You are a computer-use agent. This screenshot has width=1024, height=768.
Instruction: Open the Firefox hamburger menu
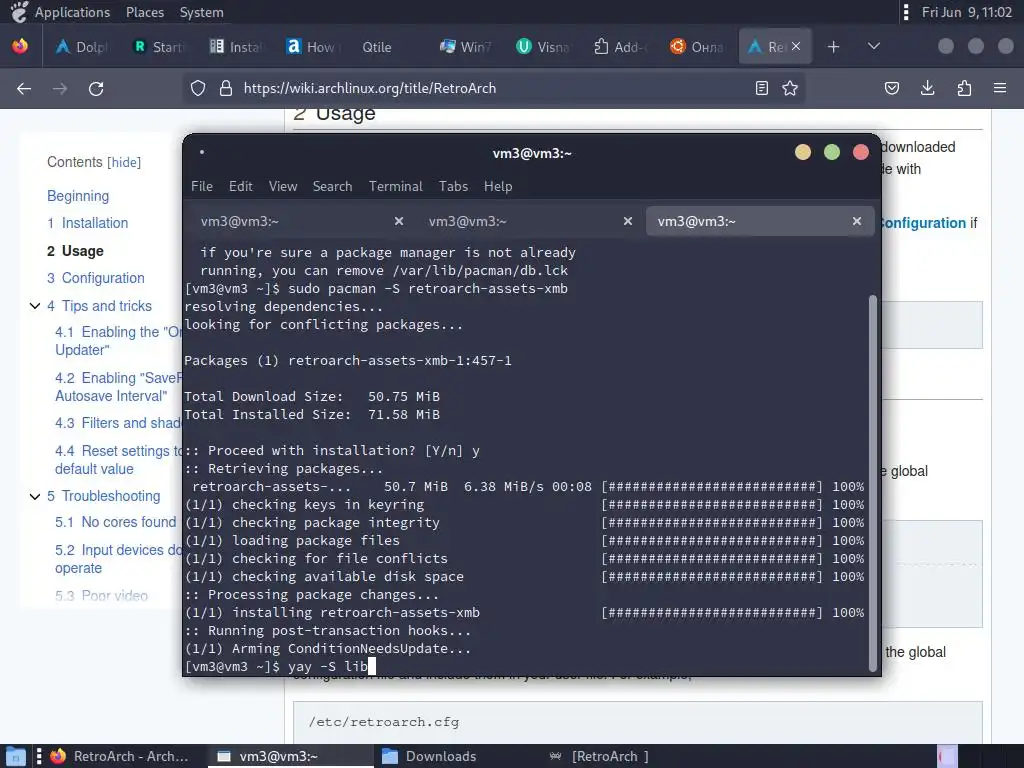1000,88
